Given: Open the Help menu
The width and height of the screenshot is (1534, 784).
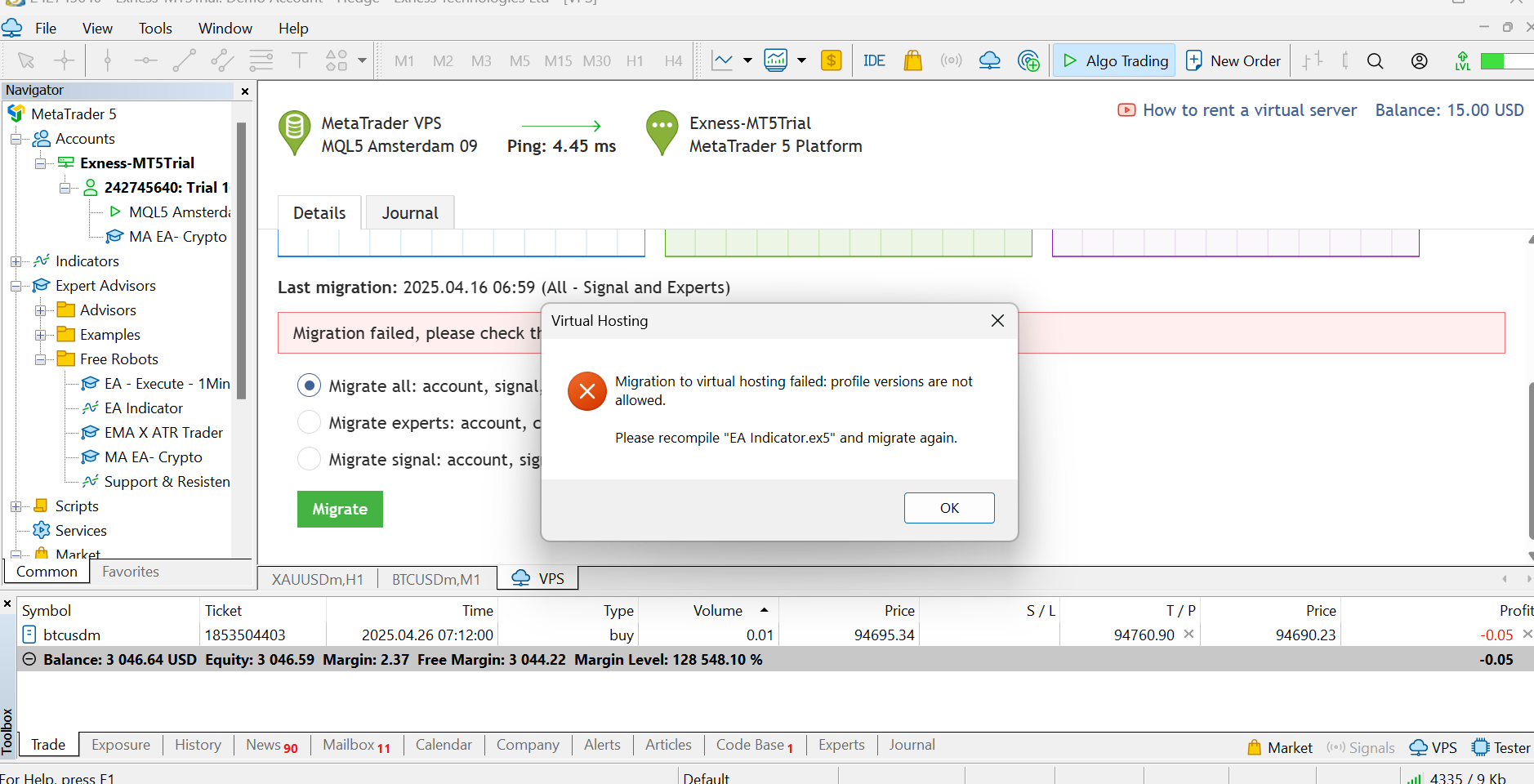Looking at the screenshot, I should tap(293, 29).
